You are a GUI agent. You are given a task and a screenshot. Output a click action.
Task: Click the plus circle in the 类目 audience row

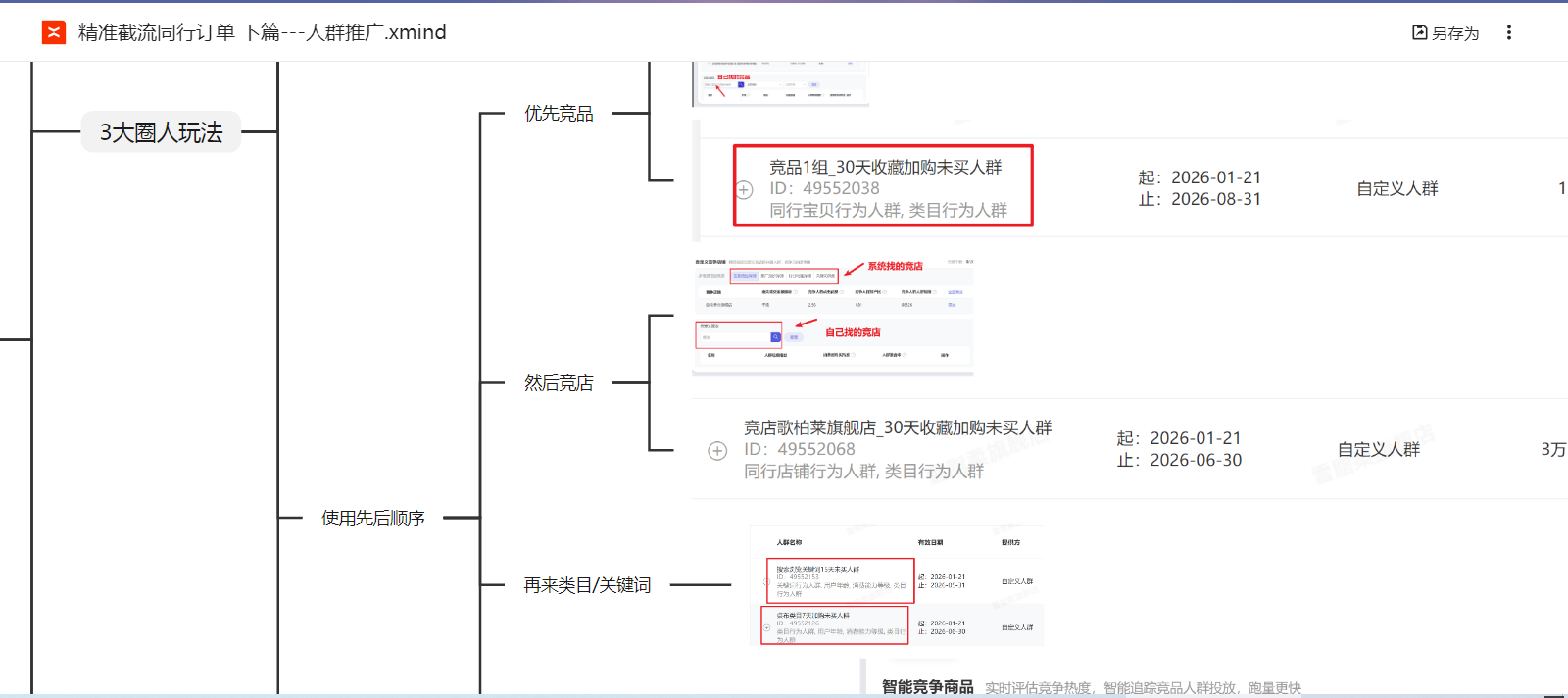[766, 627]
